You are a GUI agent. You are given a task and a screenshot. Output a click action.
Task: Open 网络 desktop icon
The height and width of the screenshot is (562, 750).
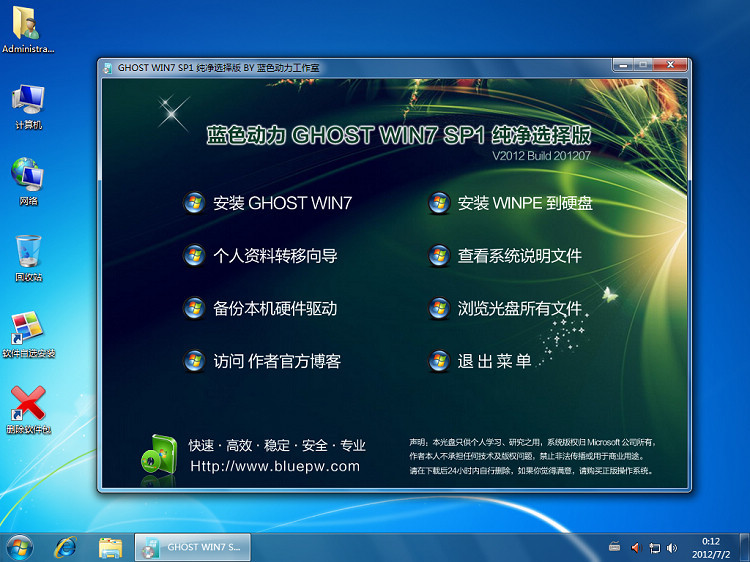pos(28,179)
